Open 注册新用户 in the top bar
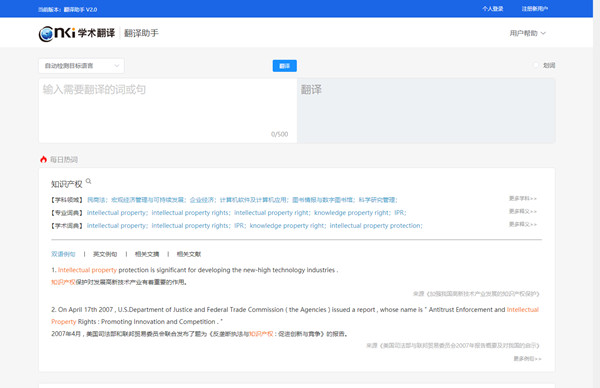This screenshot has height=388, width=600. coord(535,9)
